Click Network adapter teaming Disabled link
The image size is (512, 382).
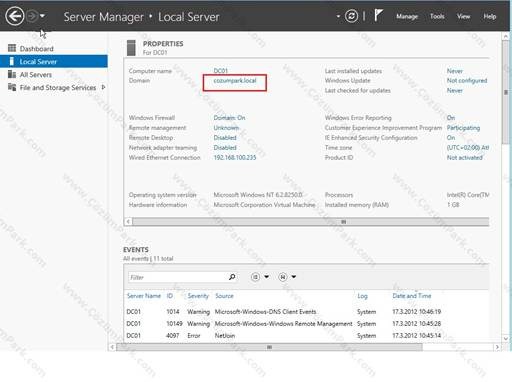pos(225,148)
